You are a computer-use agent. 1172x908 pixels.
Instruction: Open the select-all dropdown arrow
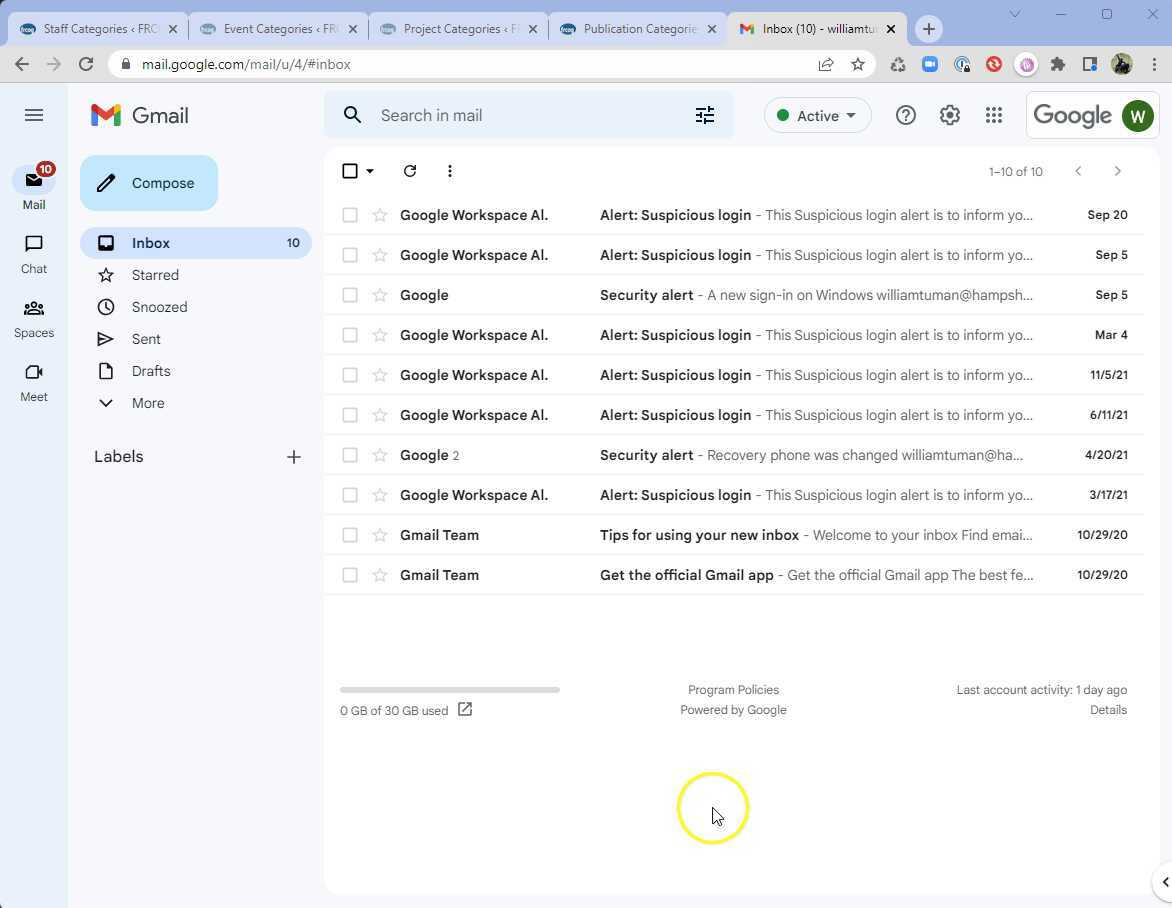(368, 171)
